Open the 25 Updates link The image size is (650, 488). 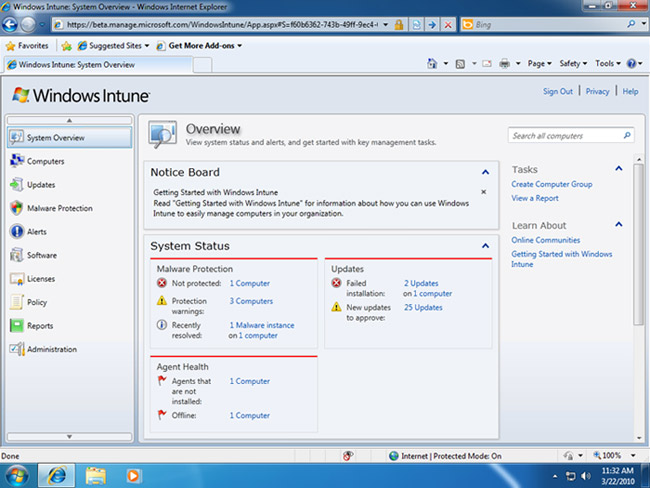[x=422, y=307]
